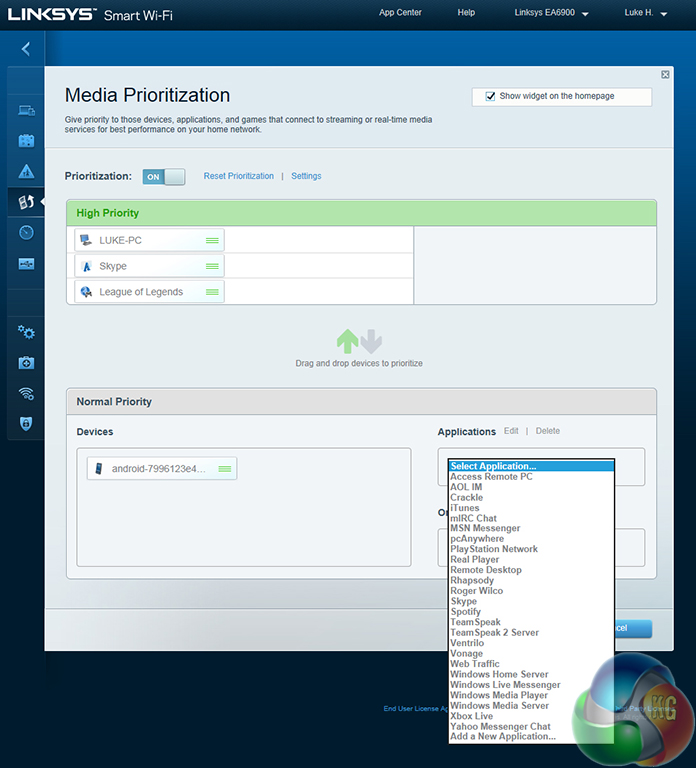Open the Connectivity gears icon
Image resolution: width=696 pixels, height=768 pixels.
26,333
